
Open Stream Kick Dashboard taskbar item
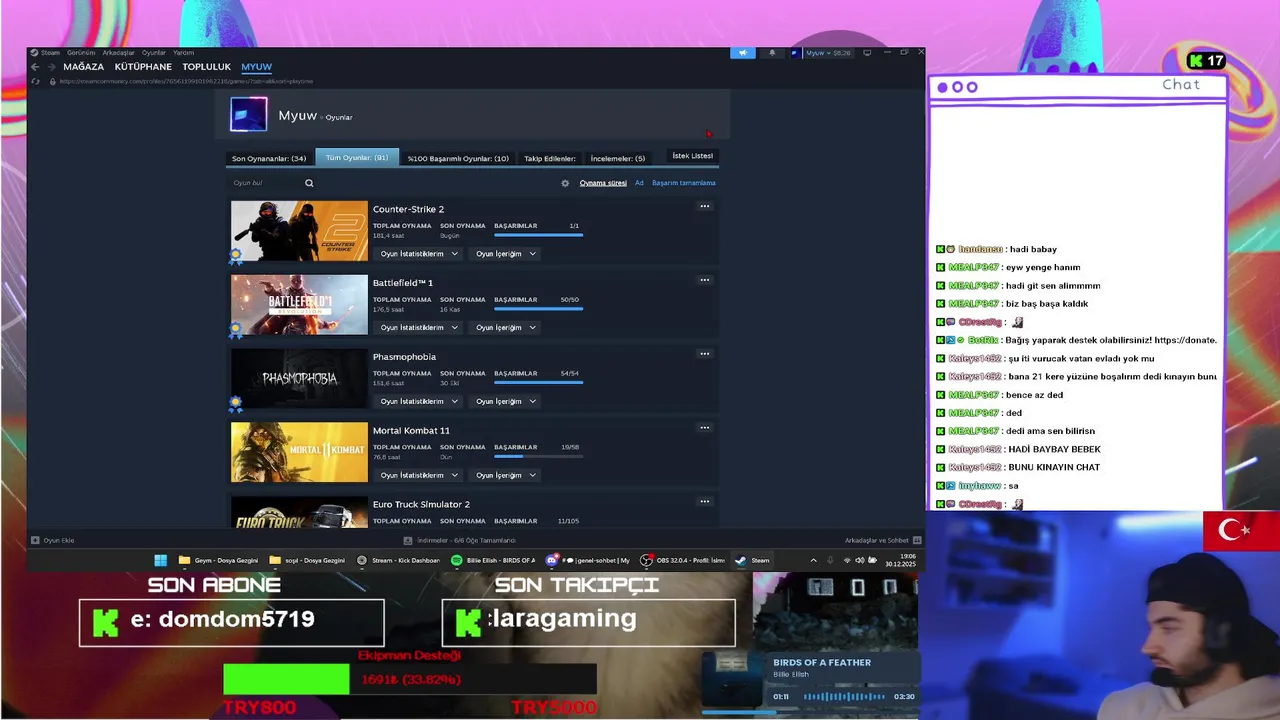coord(399,560)
